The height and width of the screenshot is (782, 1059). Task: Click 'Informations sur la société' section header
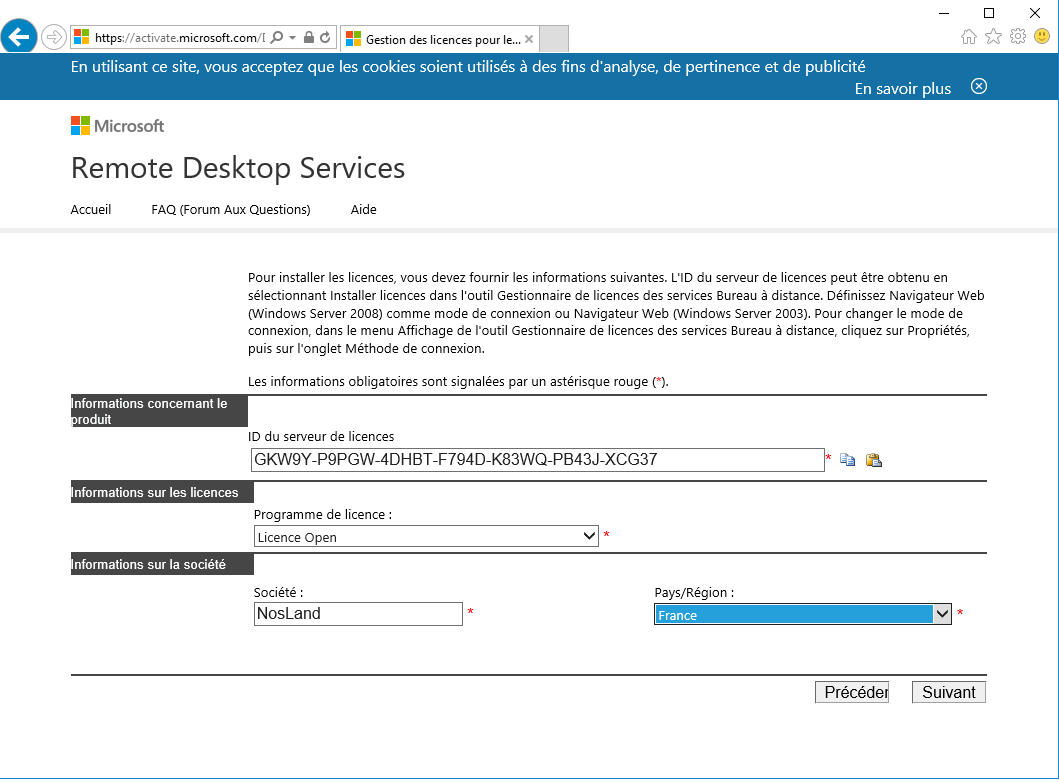[162, 565]
